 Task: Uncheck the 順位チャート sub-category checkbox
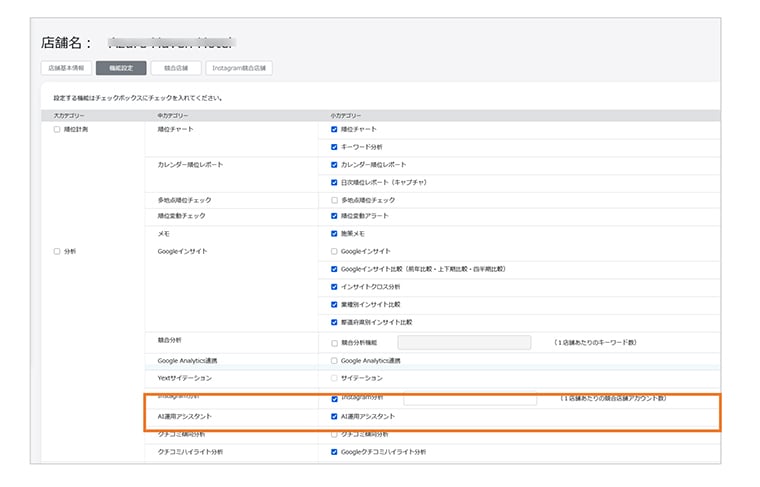point(334,130)
